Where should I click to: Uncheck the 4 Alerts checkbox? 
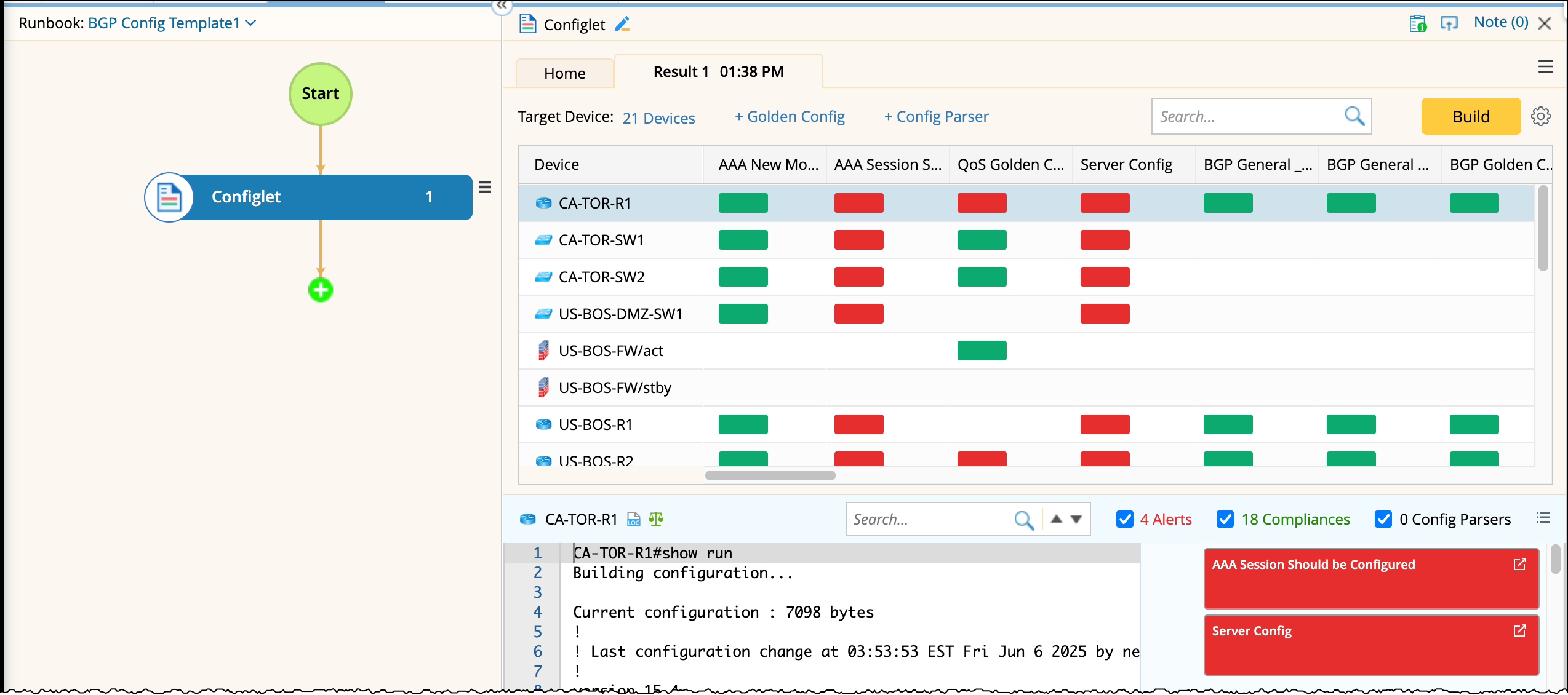click(x=1124, y=519)
